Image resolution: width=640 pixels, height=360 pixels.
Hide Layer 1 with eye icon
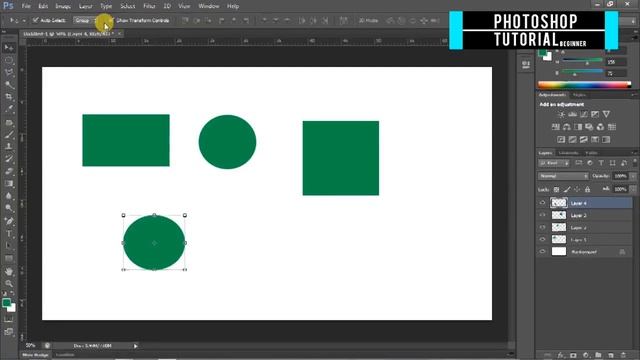[x=542, y=240]
